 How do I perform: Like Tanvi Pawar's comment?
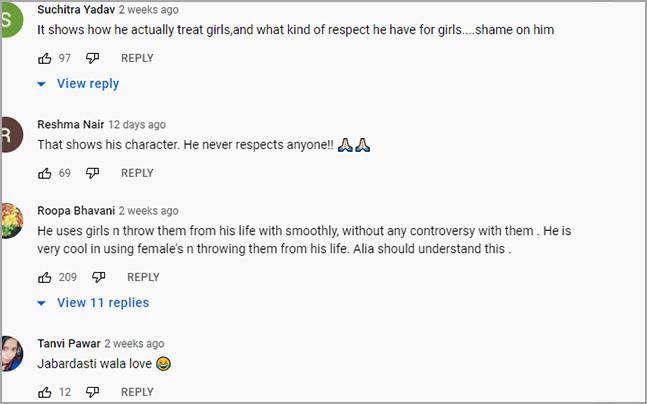(45, 393)
